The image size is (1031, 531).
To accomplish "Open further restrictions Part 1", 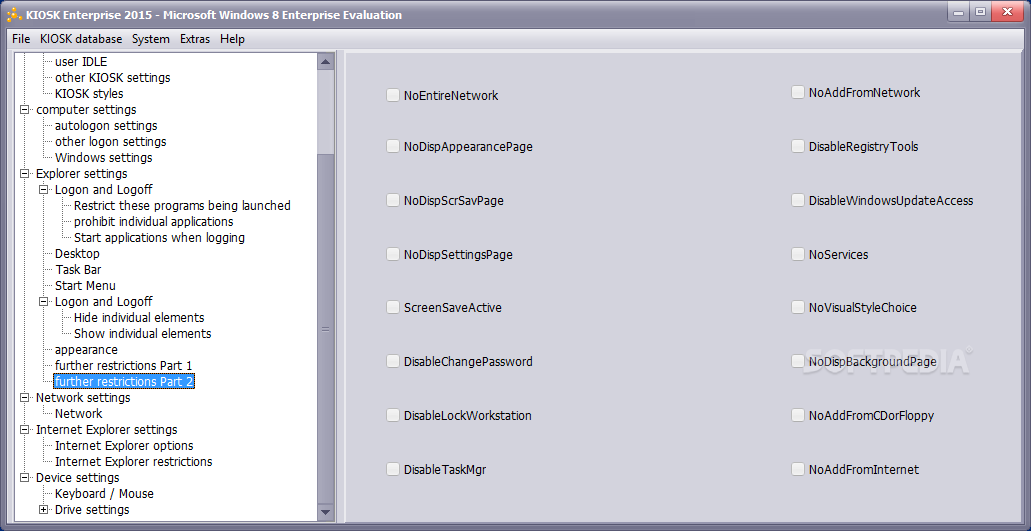I will [124, 365].
